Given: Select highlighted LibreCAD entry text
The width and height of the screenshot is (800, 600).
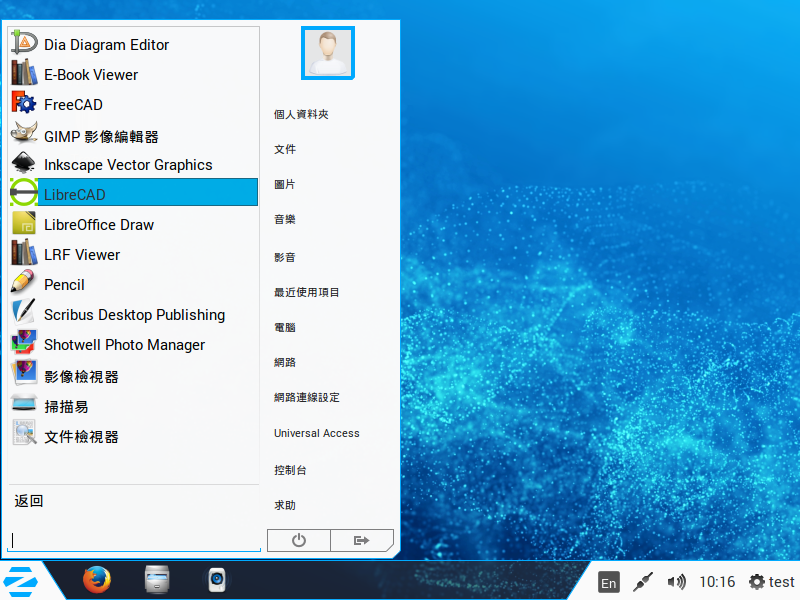Looking at the screenshot, I should (74, 195).
